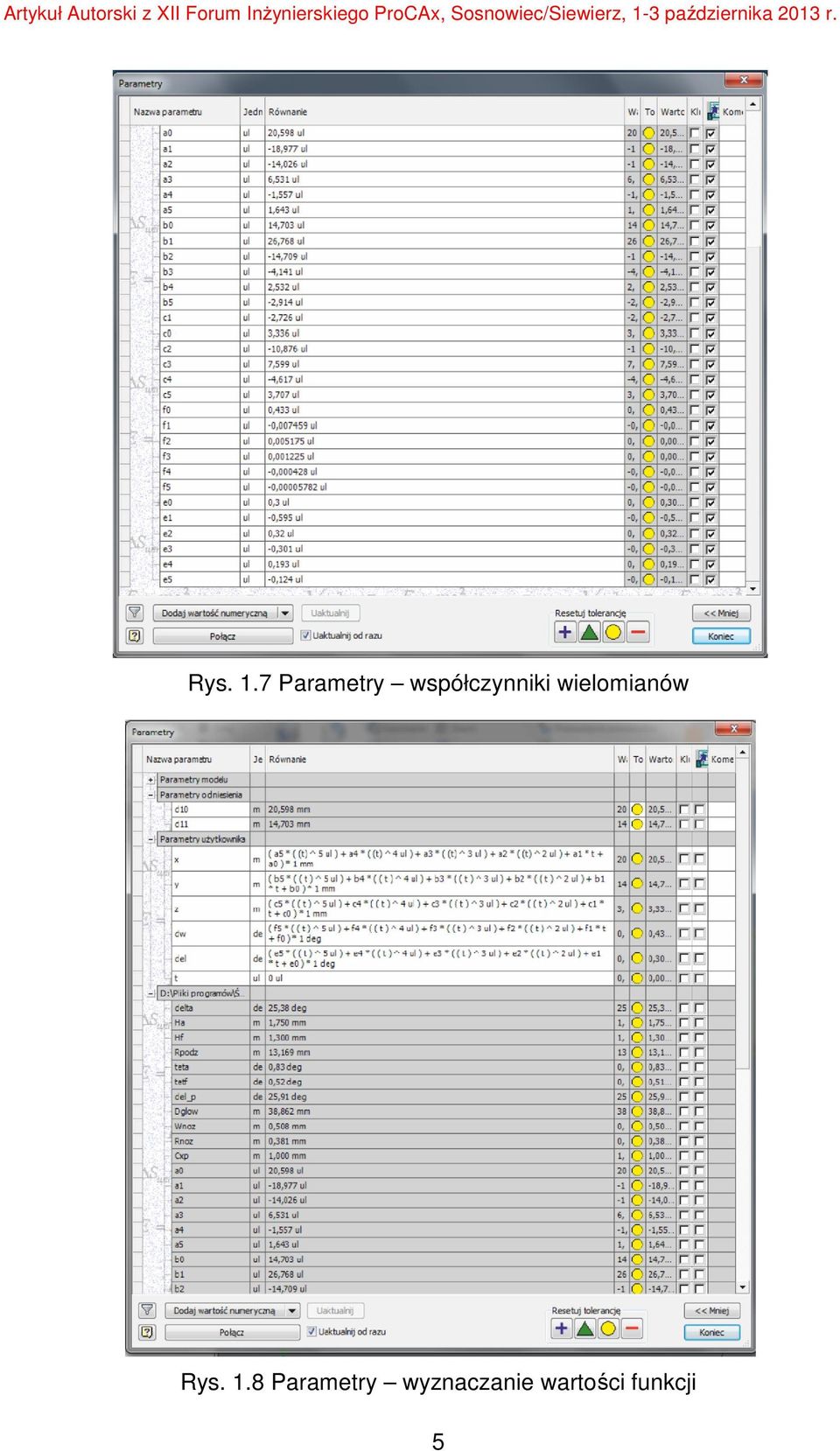Click 'Połącz' button in Rys. 1.7 dialog
The width and height of the screenshot is (840, 1451).
click(x=222, y=636)
